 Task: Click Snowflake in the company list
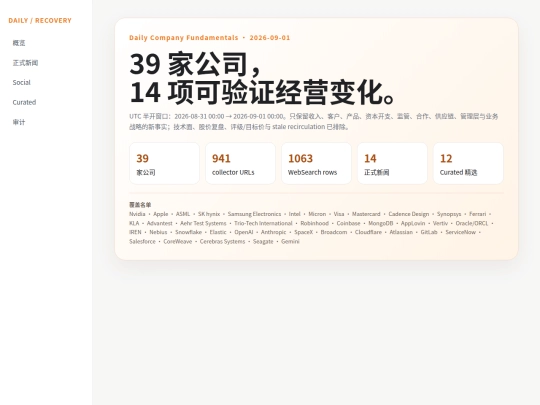pyautogui.click(x=188, y=232)
